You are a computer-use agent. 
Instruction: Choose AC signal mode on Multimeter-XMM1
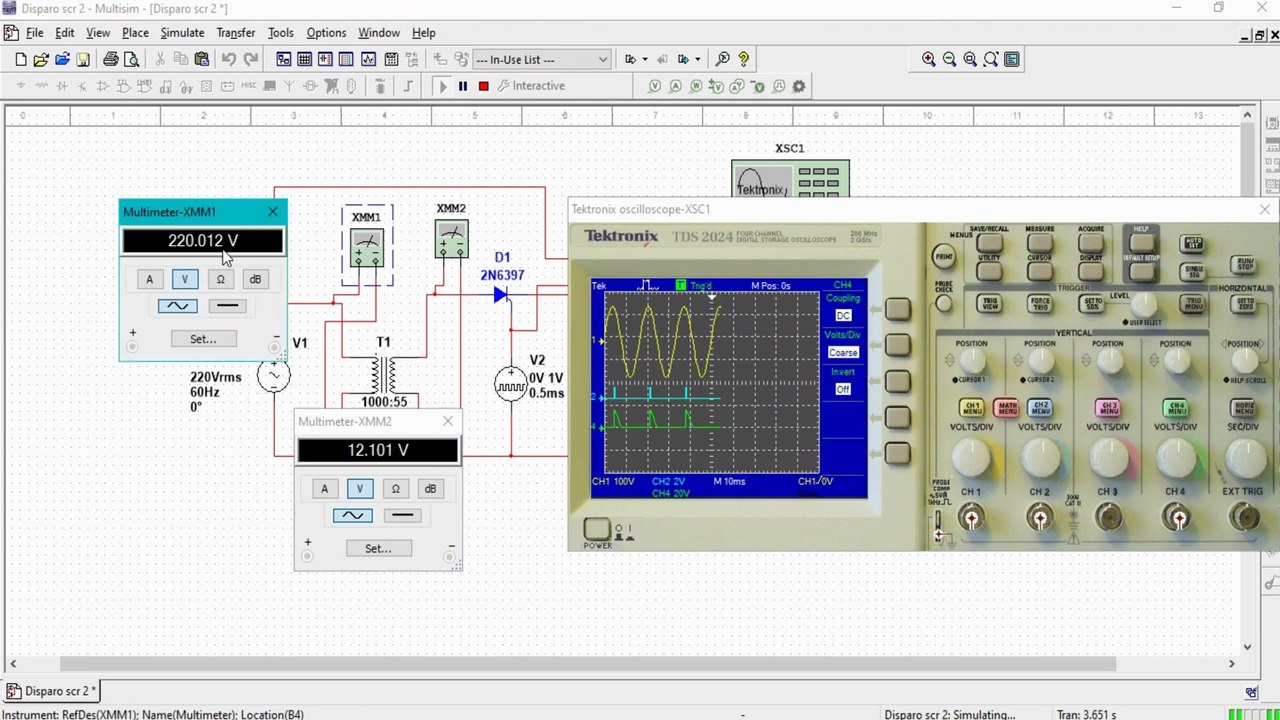(178, 306)
